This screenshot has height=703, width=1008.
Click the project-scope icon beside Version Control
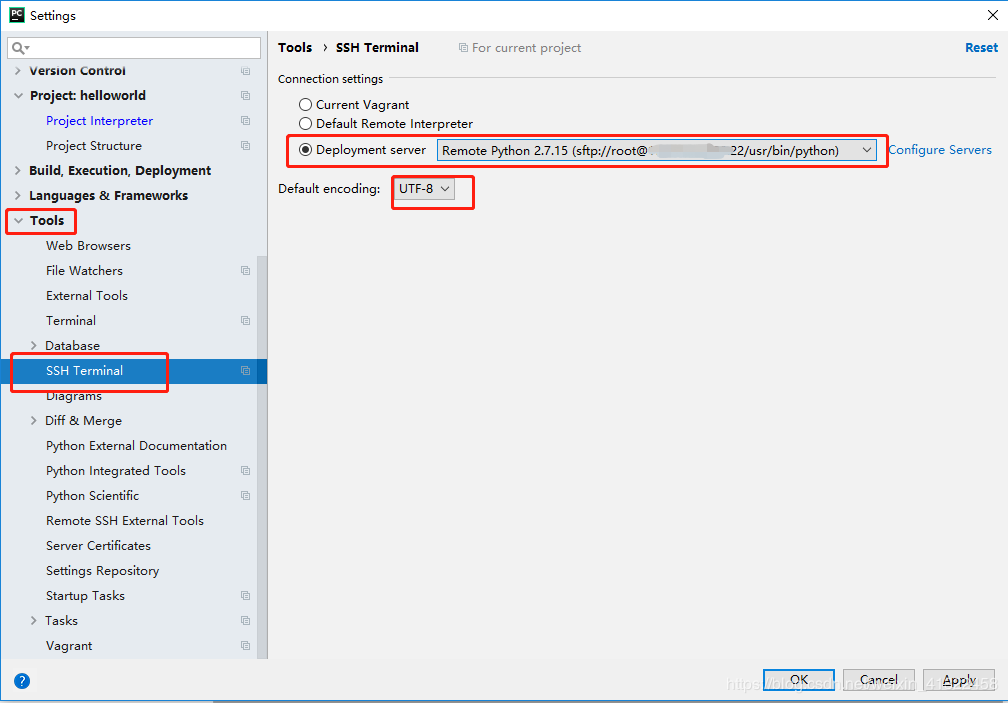tap(245, 70)
